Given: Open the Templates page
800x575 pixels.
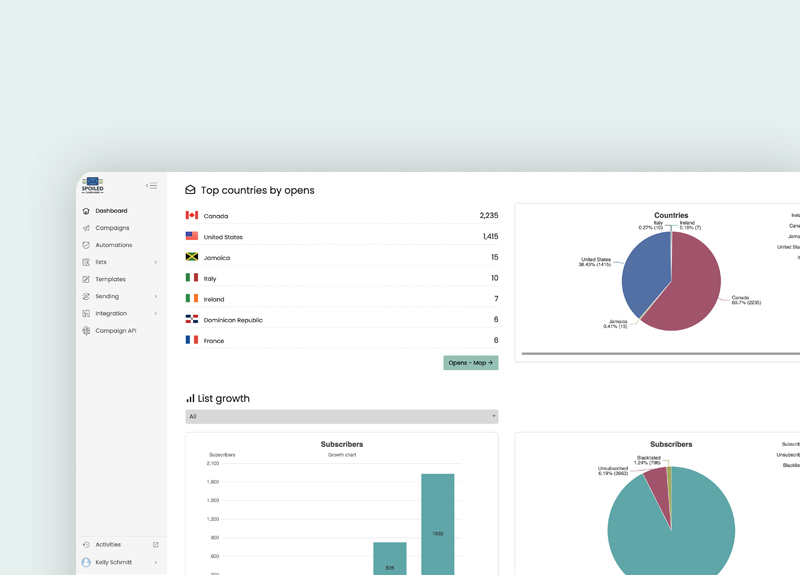Looking at the screenshot, I should 110,279.
